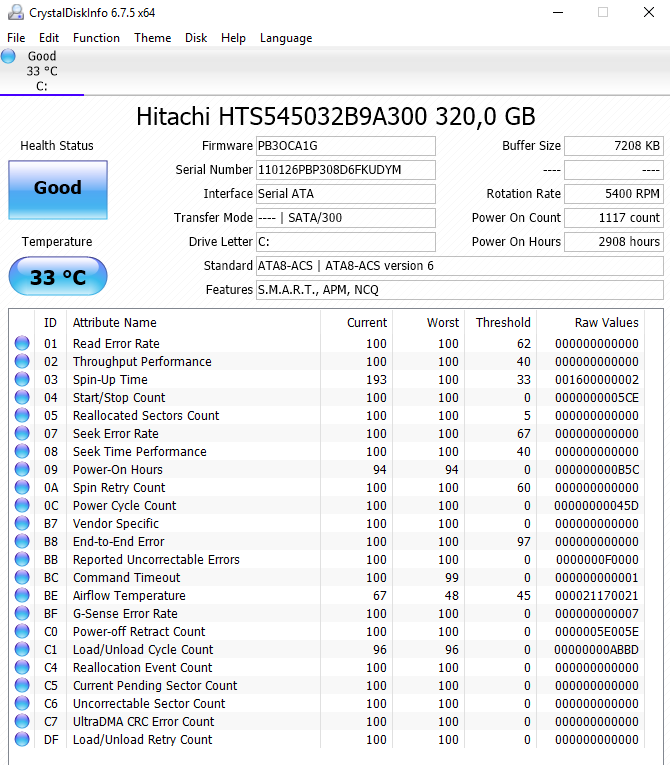Image resolution: width=670 pixels, height=765 pixels.
Task: Click the status orb for Power-off Retract Count
Action: pyautogui.click(x=22, y=631)
